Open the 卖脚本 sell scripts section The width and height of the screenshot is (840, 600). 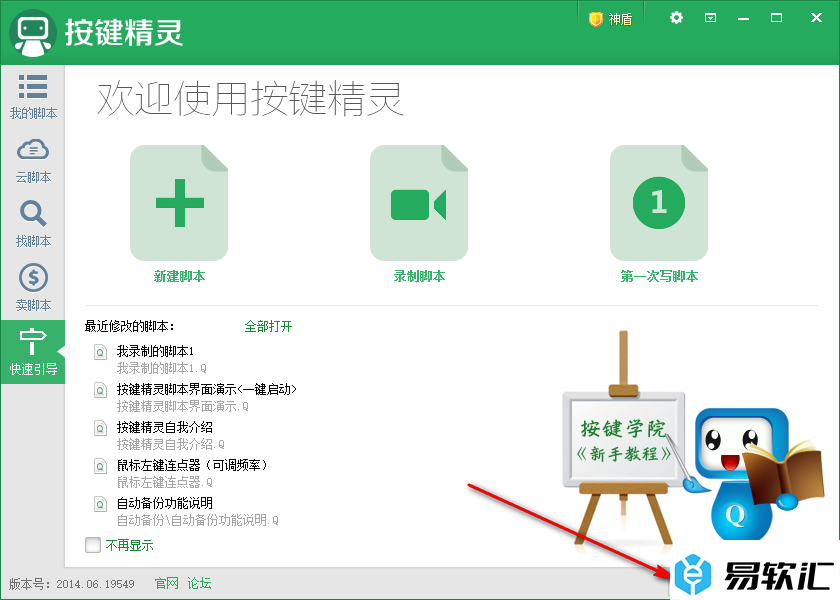coord(33,288)
